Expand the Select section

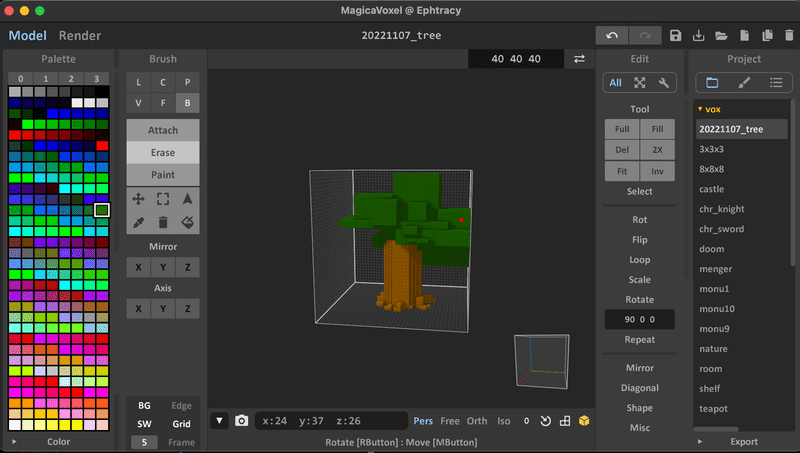pyautogui.click(x=639, y=191)
